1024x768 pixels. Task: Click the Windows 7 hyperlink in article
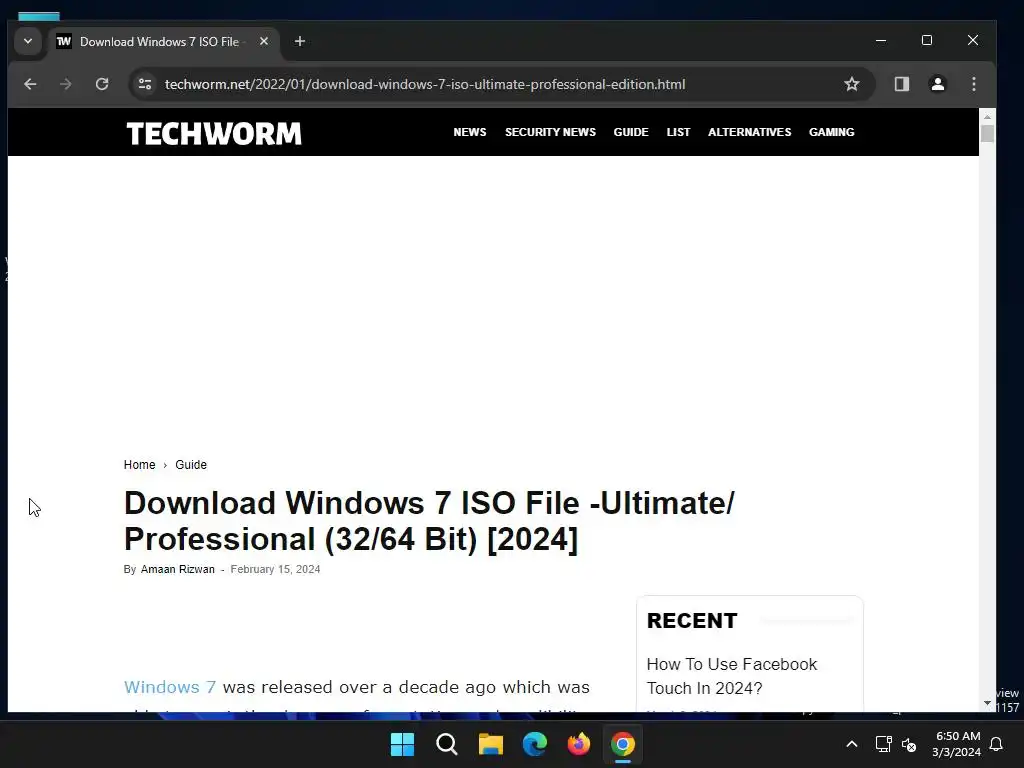tap(170, 687)
